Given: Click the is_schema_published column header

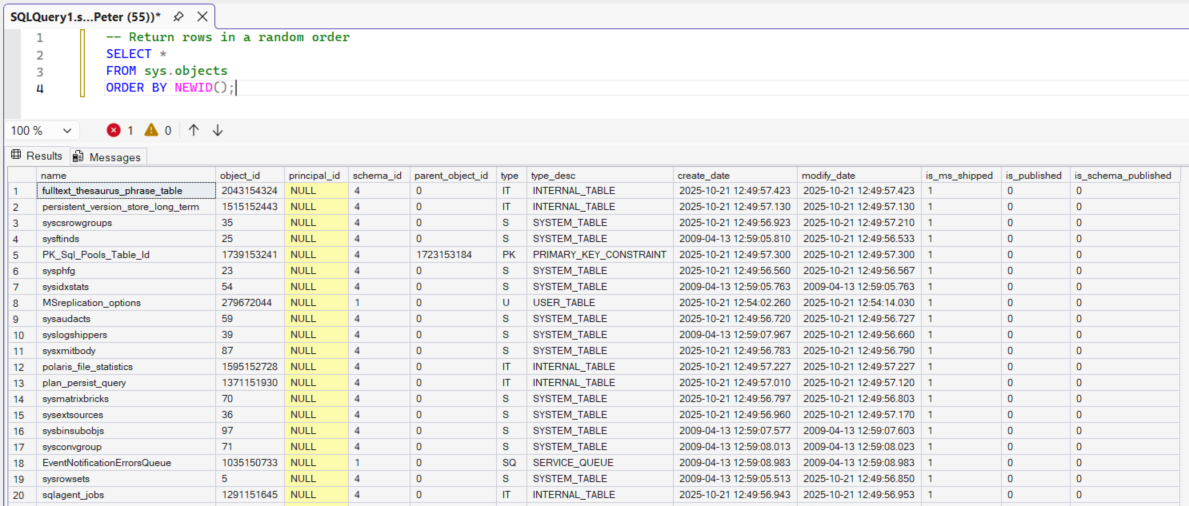Looking at the screenshot, I should 1123,175.
